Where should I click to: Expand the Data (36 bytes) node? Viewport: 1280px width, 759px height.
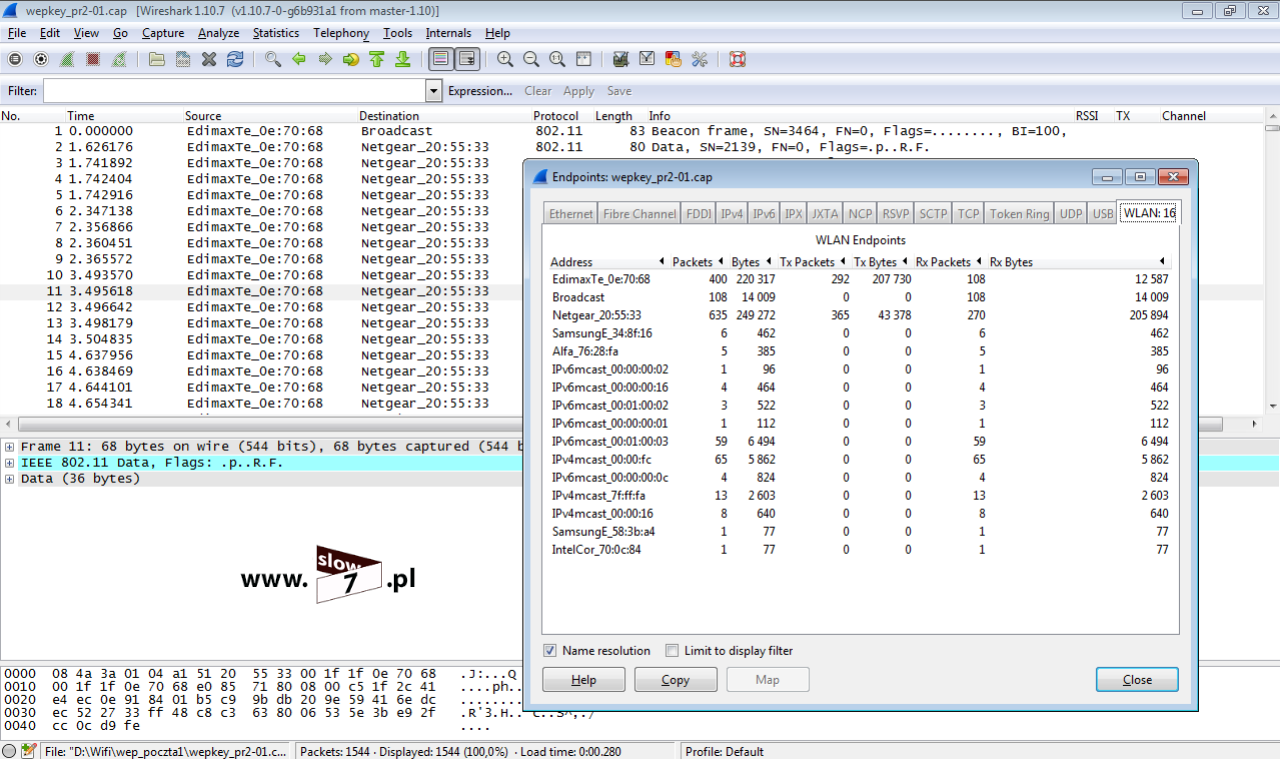click(10, 479)
